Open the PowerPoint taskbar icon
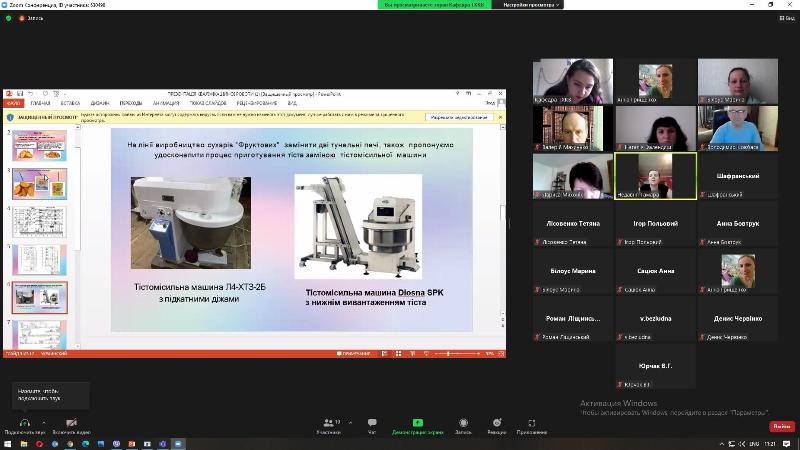 pyautogui.click(x=132, y=444)
